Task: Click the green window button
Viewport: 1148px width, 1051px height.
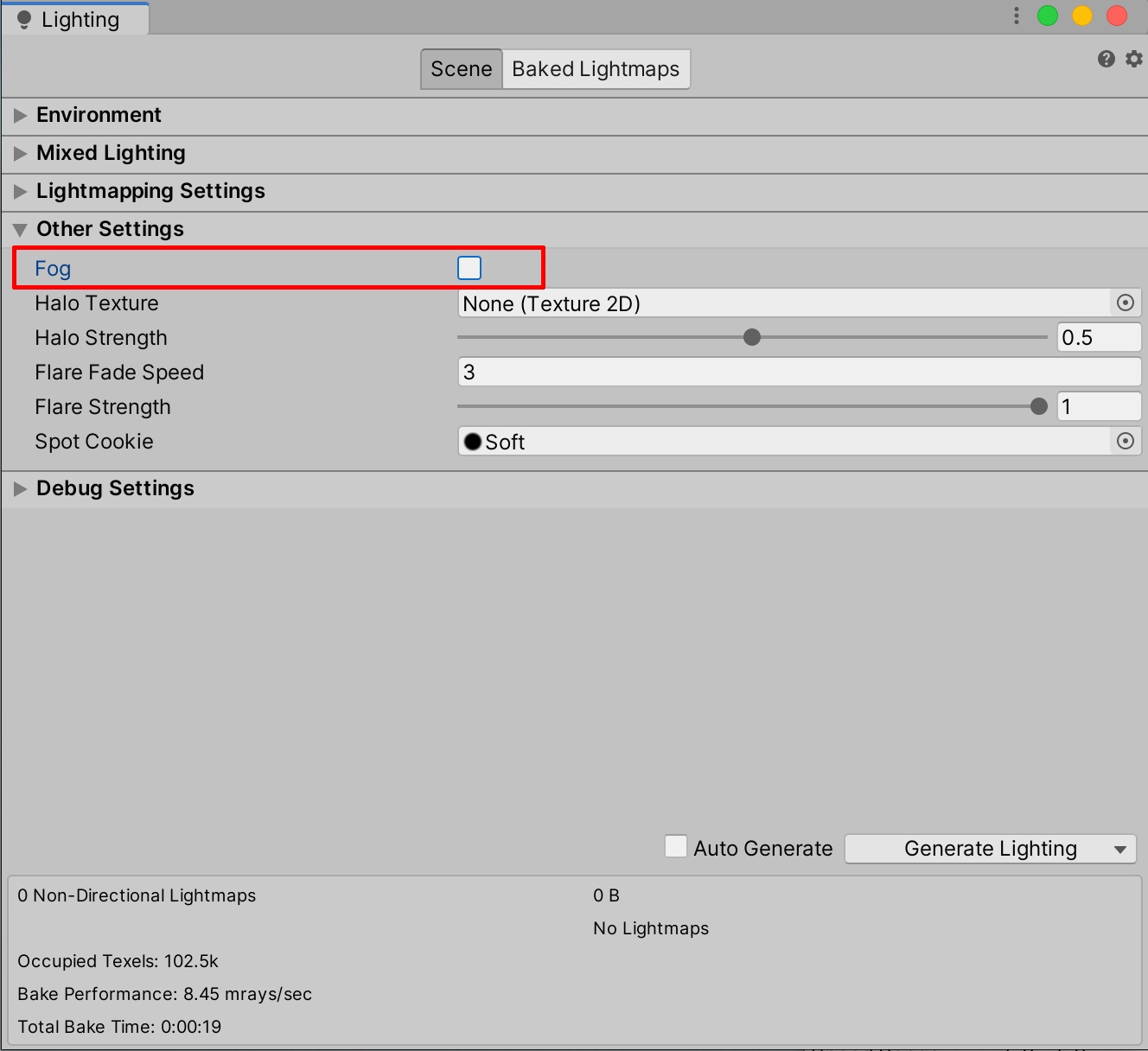Action: coord(1048,16)
